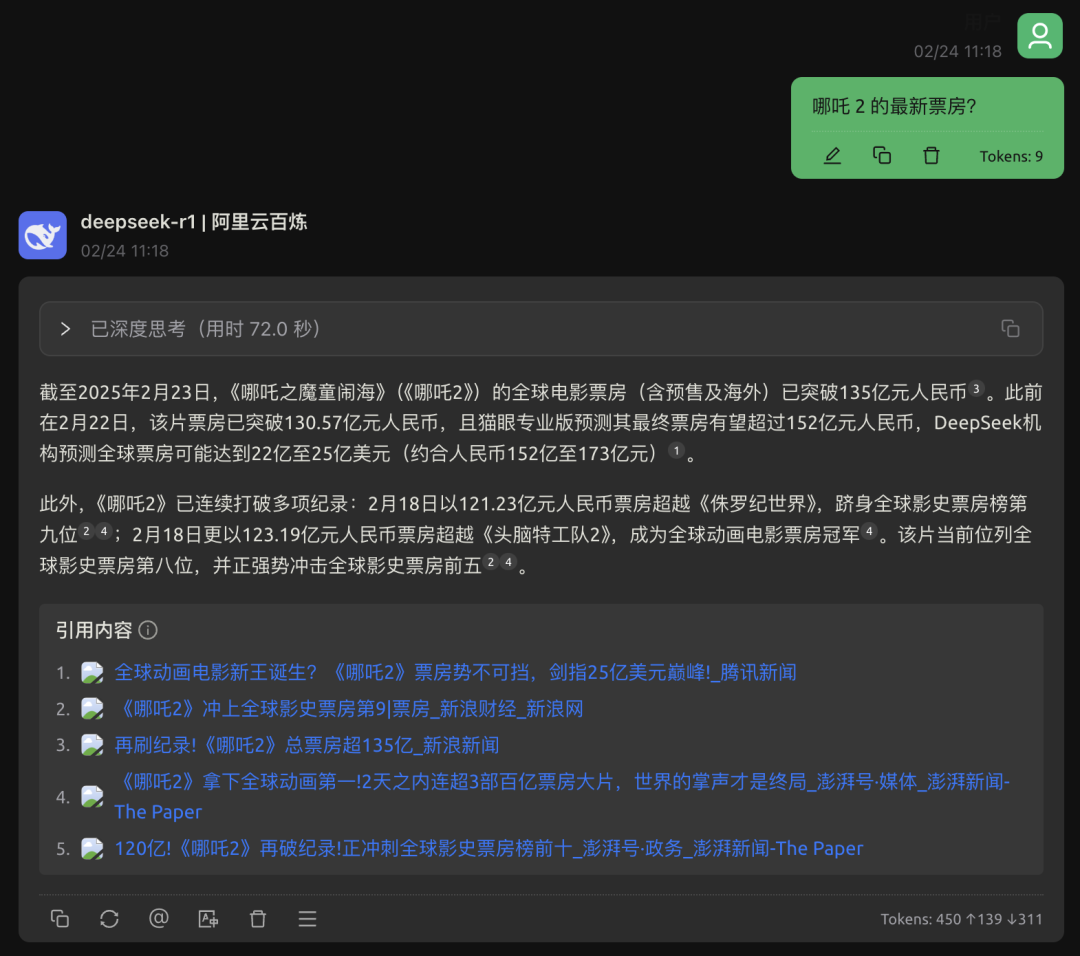
Task: Click the @ mention model icon
Action: [x=159, y=919]
